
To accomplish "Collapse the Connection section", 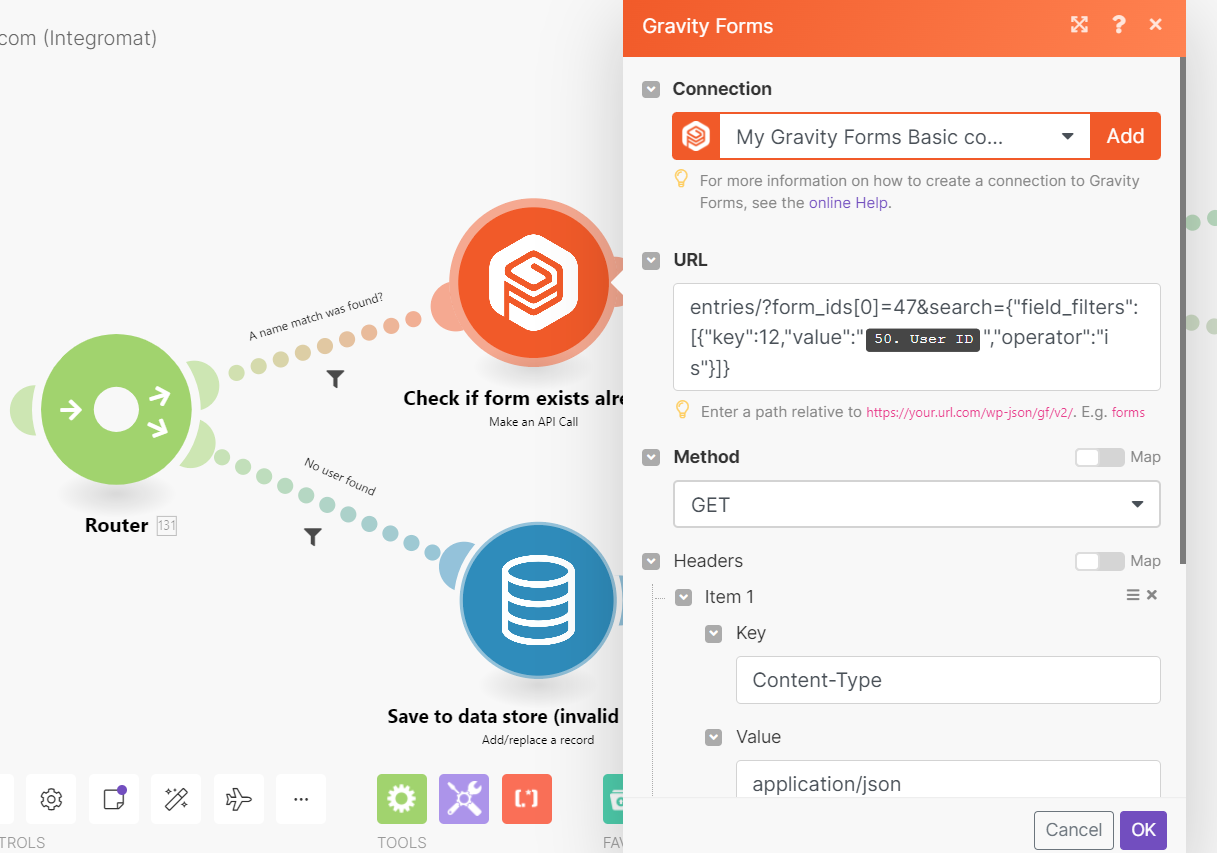I will coord(651,89).
